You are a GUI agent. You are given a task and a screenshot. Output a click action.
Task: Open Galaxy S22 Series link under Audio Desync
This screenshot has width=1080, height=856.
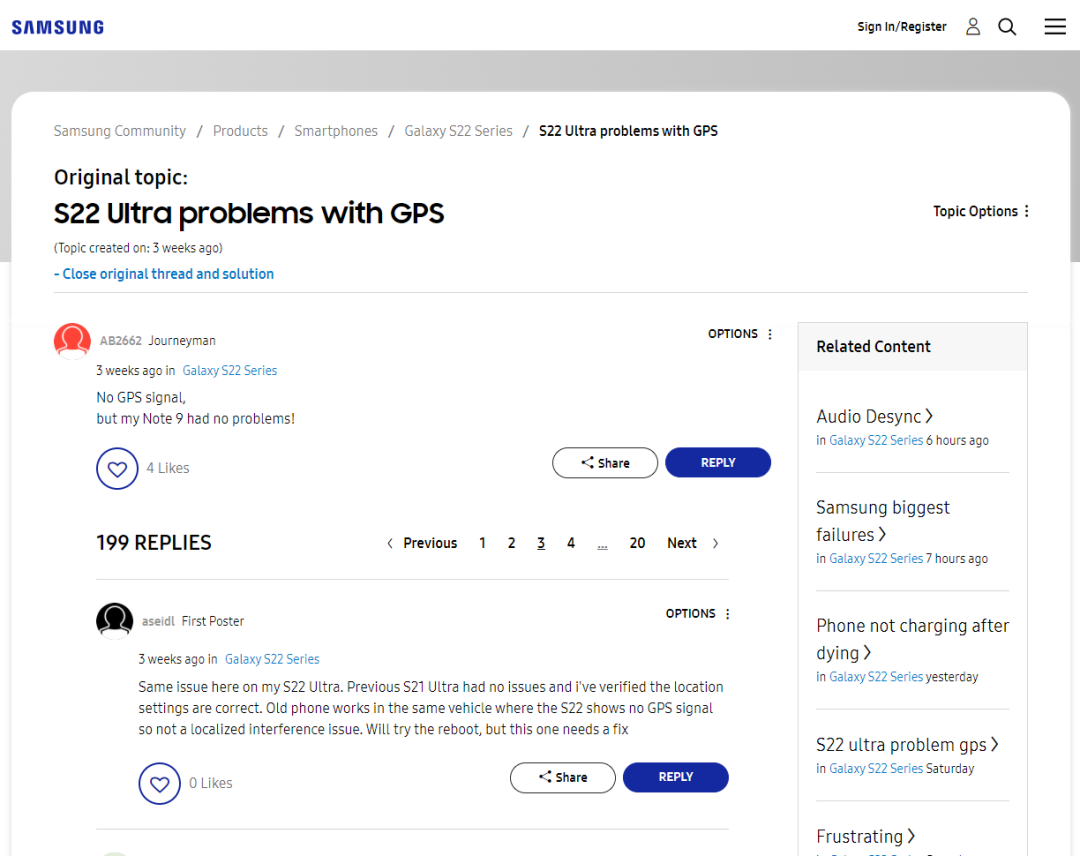876,441
